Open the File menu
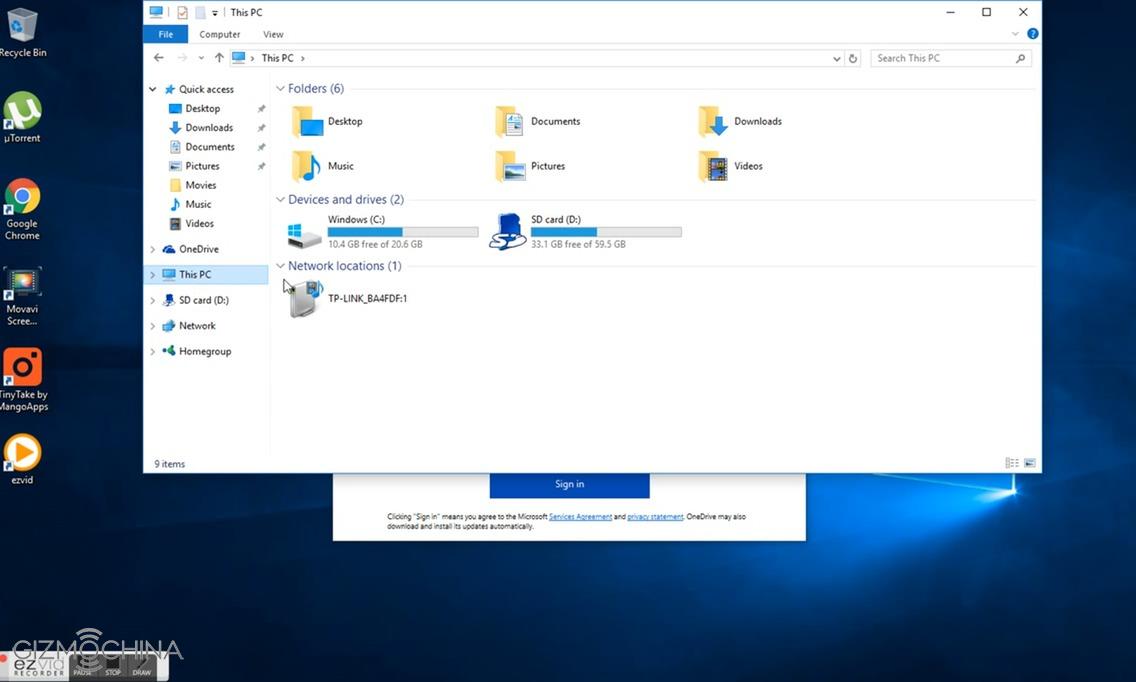 pyautogui.click(x=166, y=34)
